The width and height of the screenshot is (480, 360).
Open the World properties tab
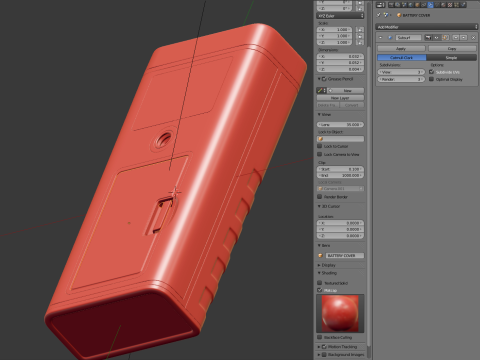pyautogui.click(x=411, y=5)
